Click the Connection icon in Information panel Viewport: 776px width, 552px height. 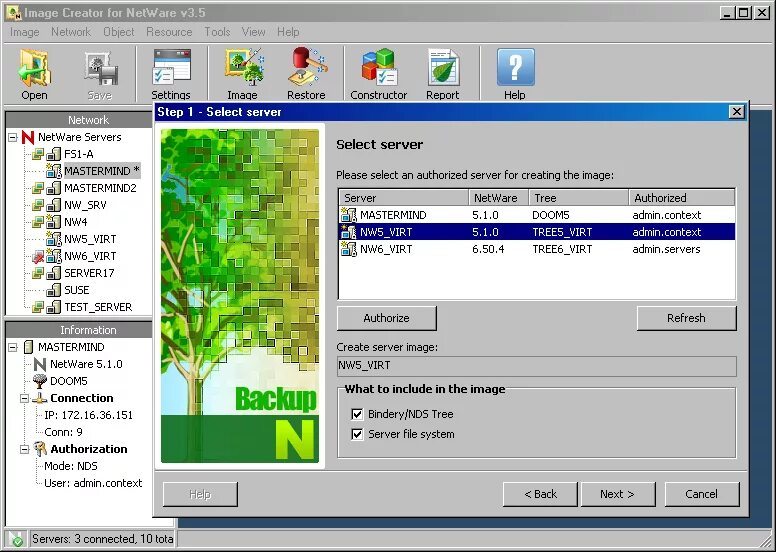tap(40, 398)
